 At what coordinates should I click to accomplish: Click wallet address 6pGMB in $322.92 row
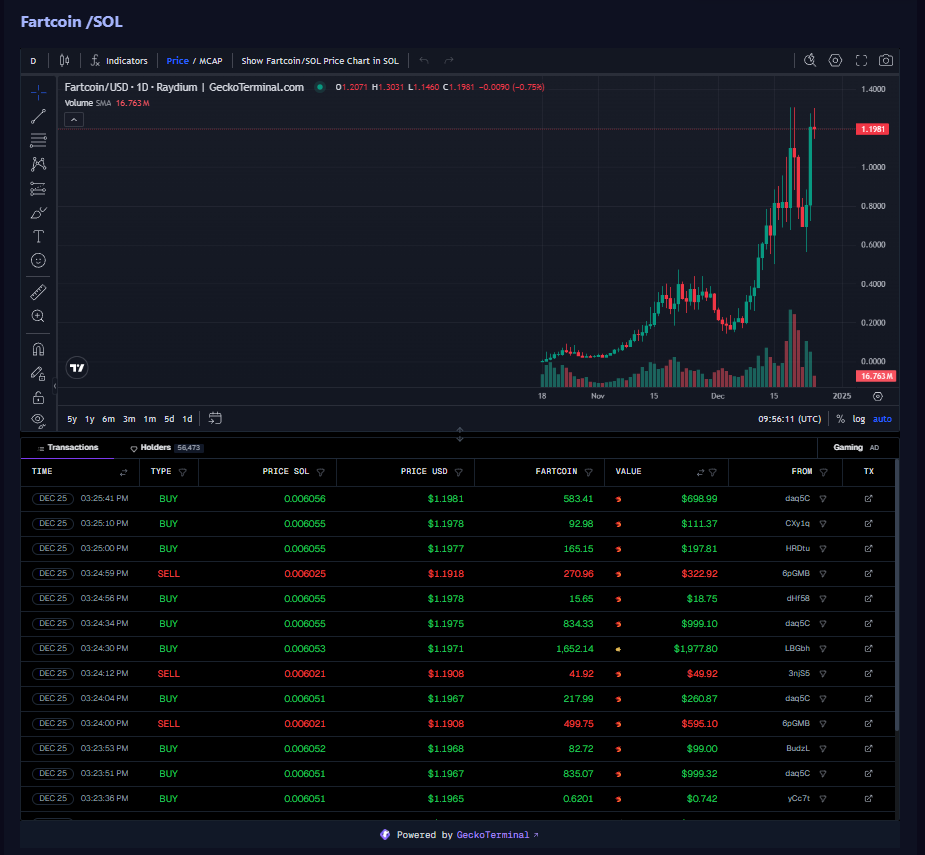click(796, 574)
